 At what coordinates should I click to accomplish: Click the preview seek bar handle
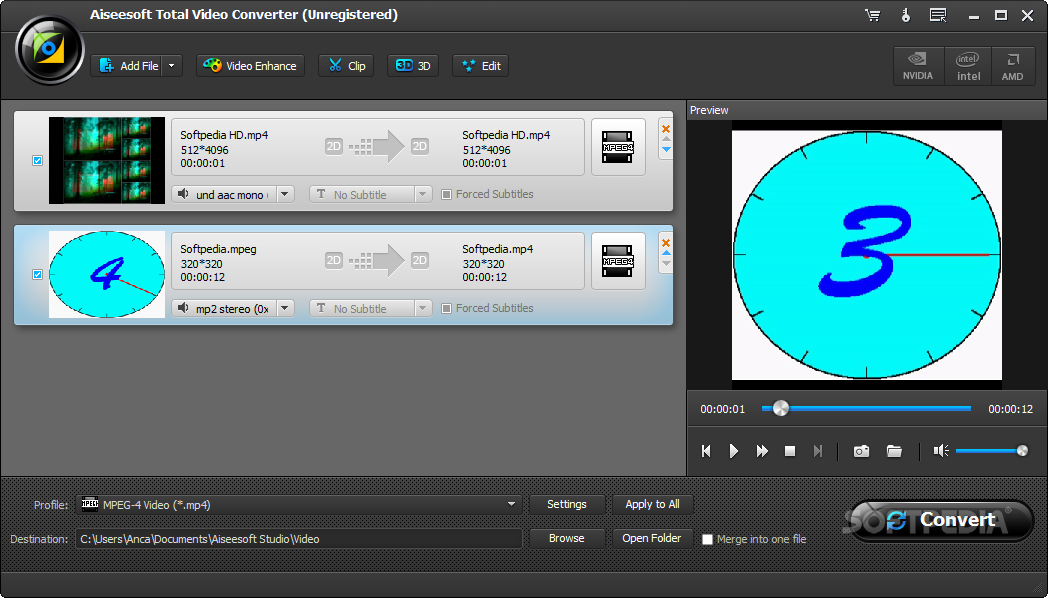780,408
